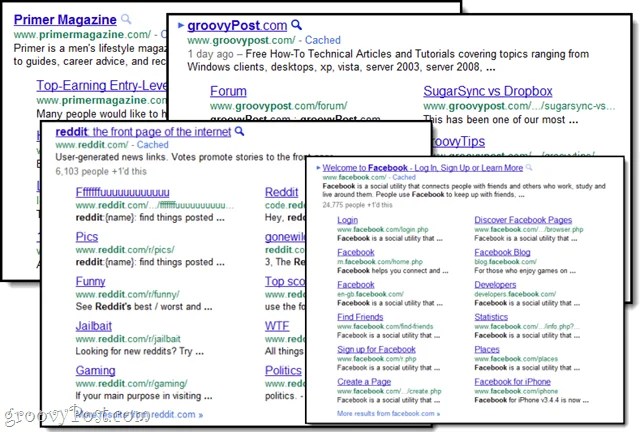Open the Facebook Blog sitelink
This screenshot has width=640, height=432.
(x=502, y=252)
